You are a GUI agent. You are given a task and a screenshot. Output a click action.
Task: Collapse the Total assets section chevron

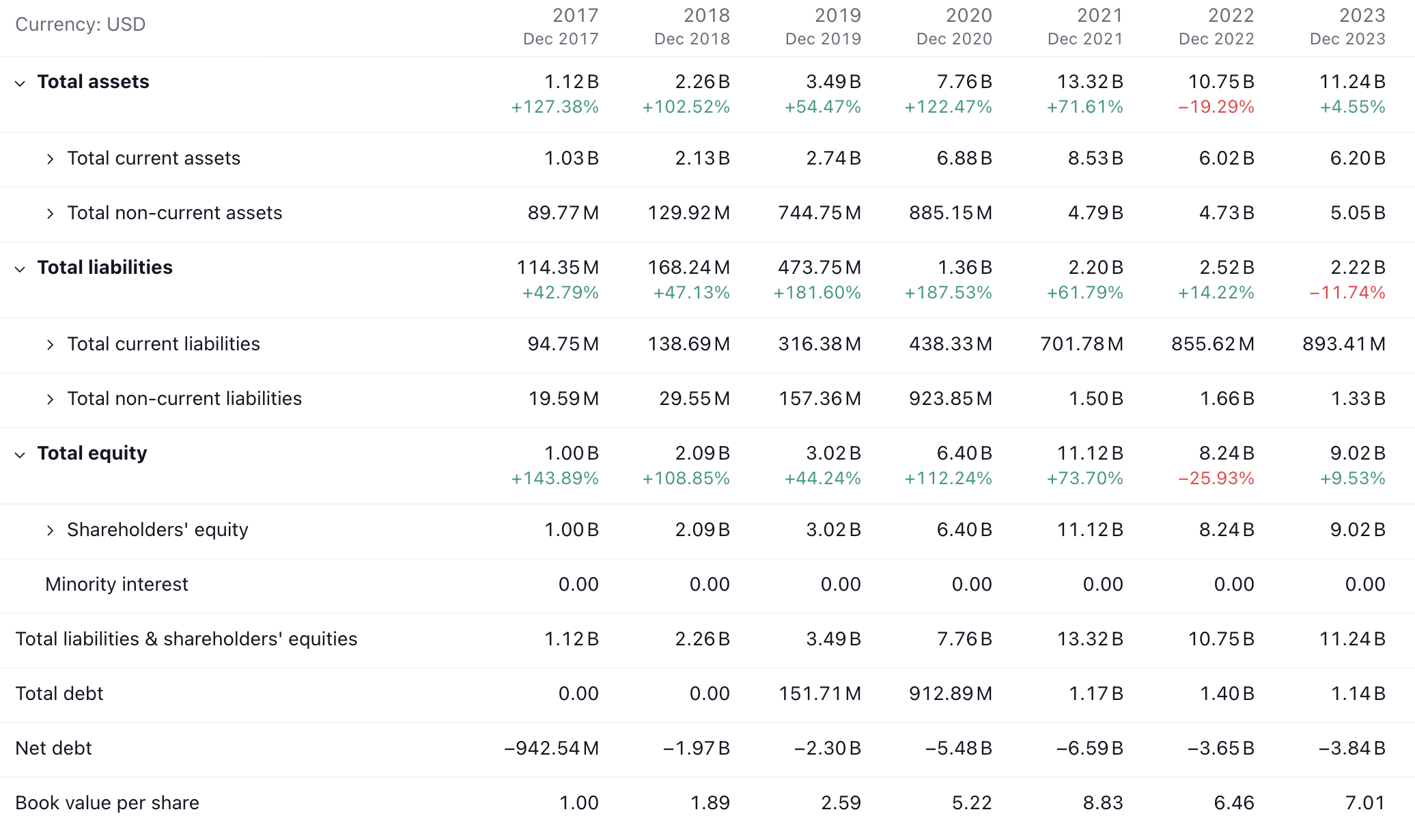20,83
